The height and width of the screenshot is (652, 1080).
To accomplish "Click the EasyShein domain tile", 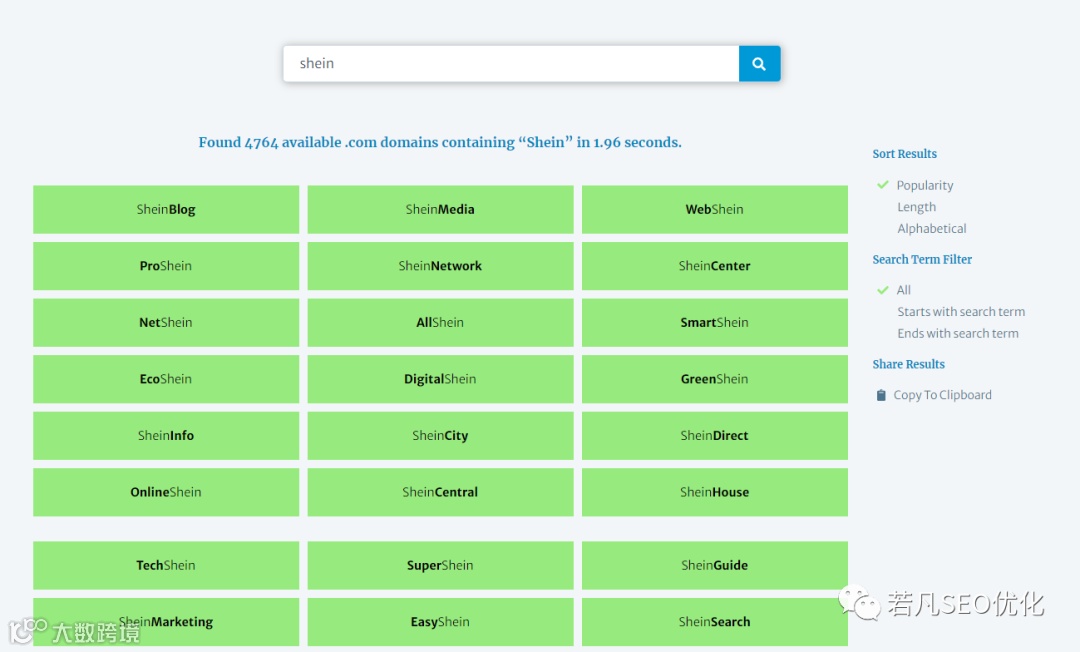I will (440, 622).
